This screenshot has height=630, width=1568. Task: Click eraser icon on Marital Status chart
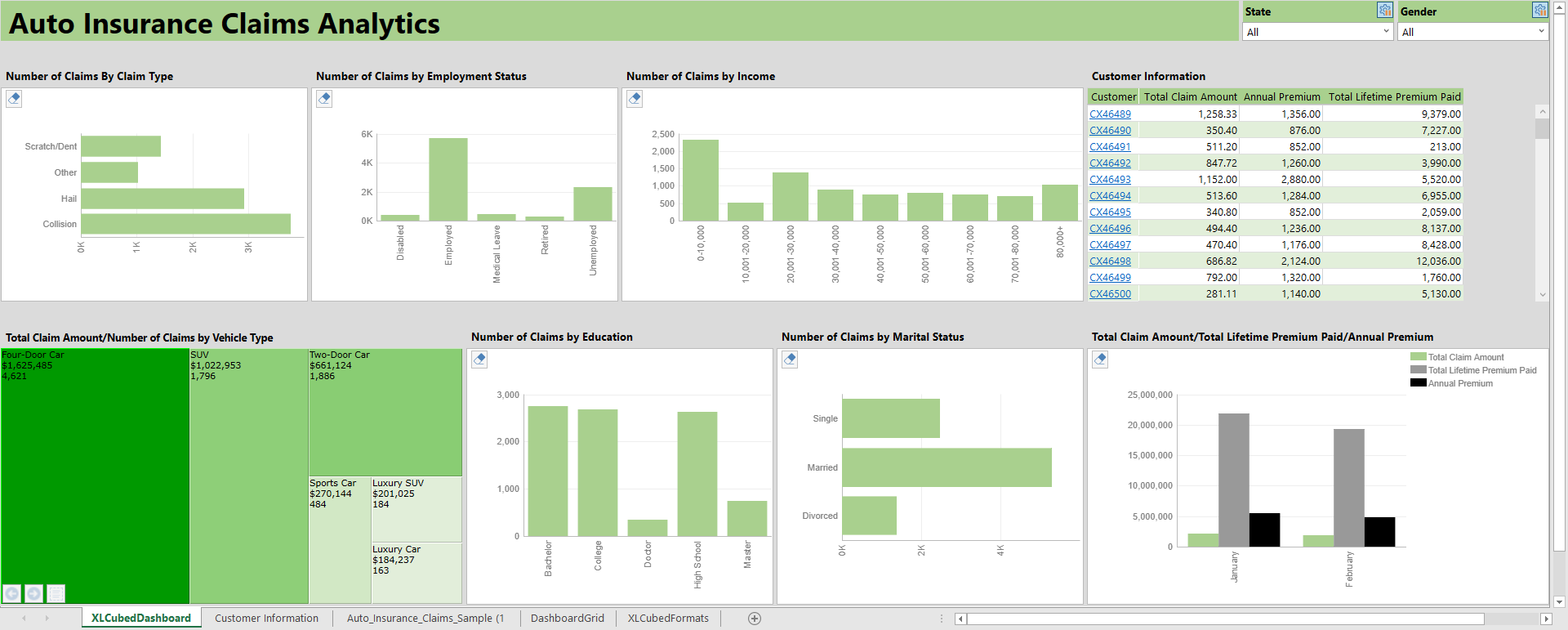coord(790,360)
